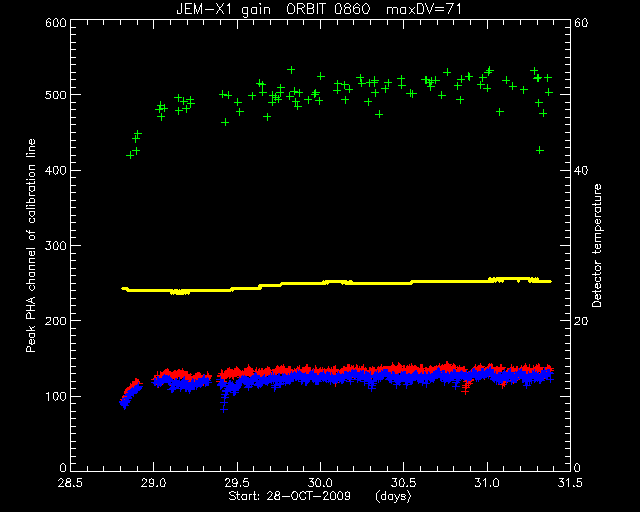Click the left end of the yellow temperature line
The width and height of the screenshot is (640, 512).
pos(124,288)
